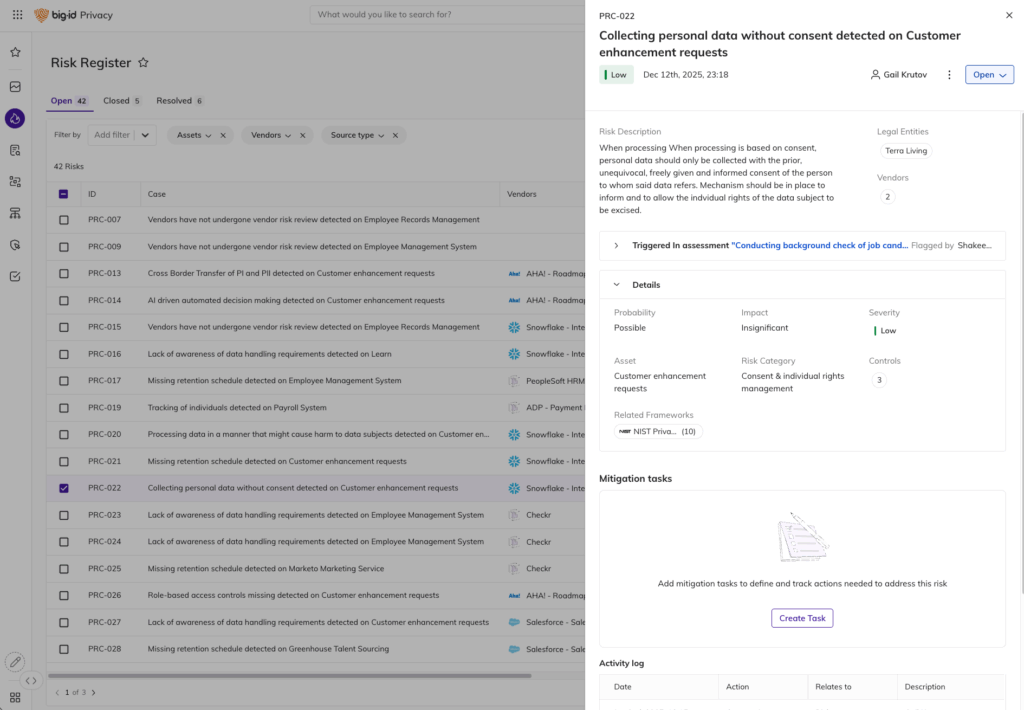
Task: Collapse the Details section chevron
Action: click(617, 285)
